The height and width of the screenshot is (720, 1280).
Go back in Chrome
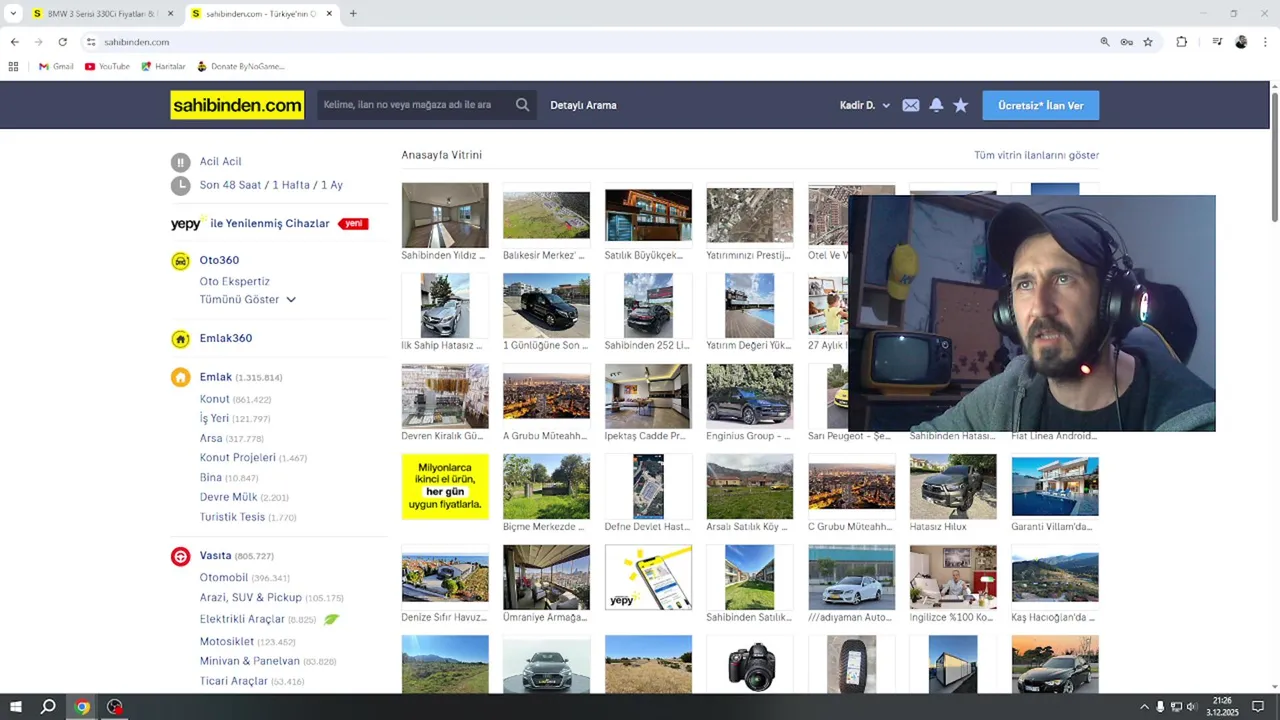(14, 42)
